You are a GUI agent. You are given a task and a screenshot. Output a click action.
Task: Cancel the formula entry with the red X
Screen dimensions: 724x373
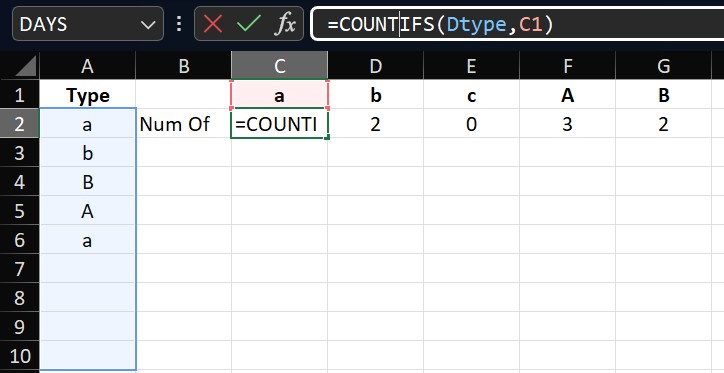(x=213, y=24)
